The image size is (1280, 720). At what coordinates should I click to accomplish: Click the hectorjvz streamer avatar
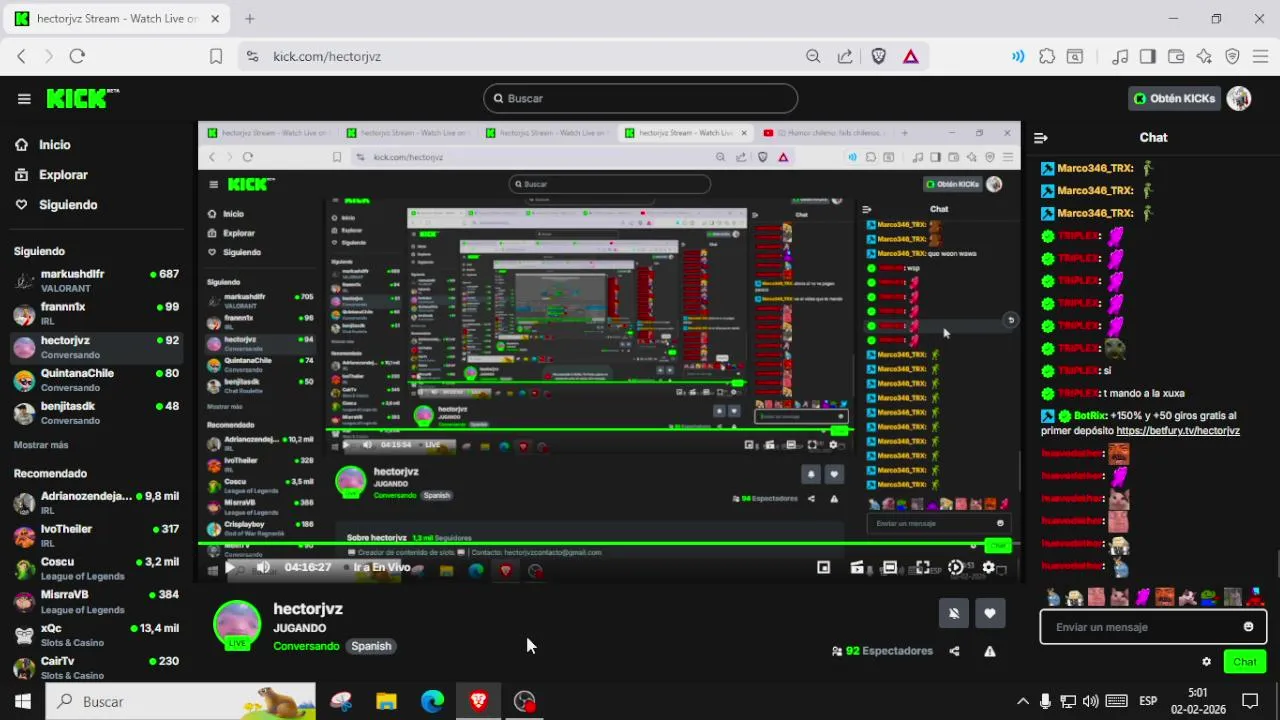pos(238,626)
